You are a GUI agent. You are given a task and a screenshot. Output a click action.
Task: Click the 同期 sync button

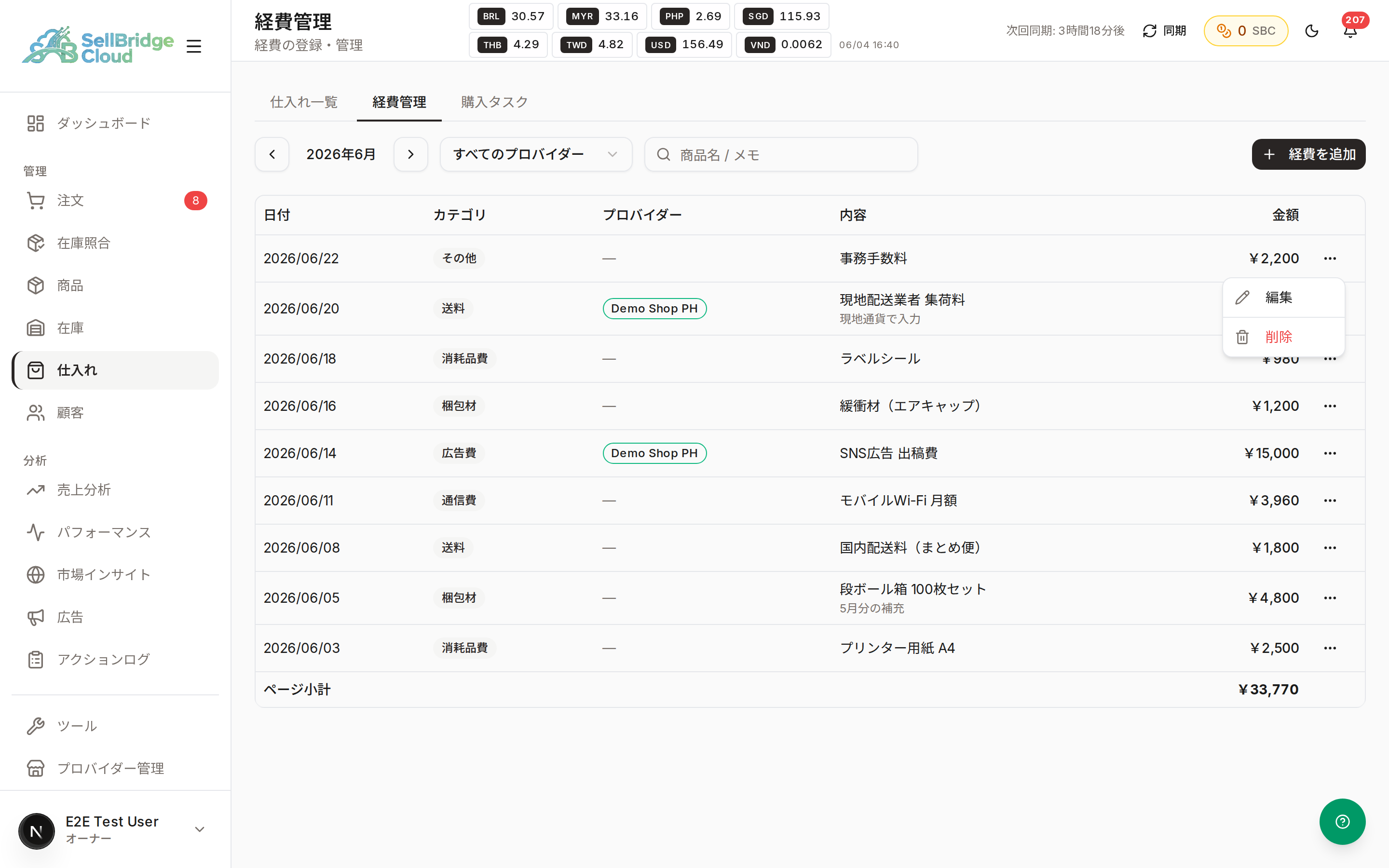(x=1164, y=30)
